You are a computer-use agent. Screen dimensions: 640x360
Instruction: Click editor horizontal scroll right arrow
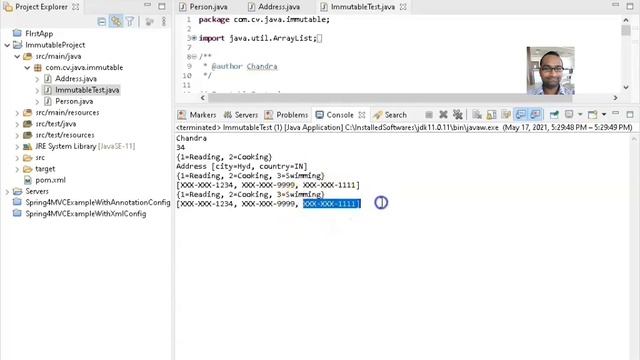click(x=616, y=98)
